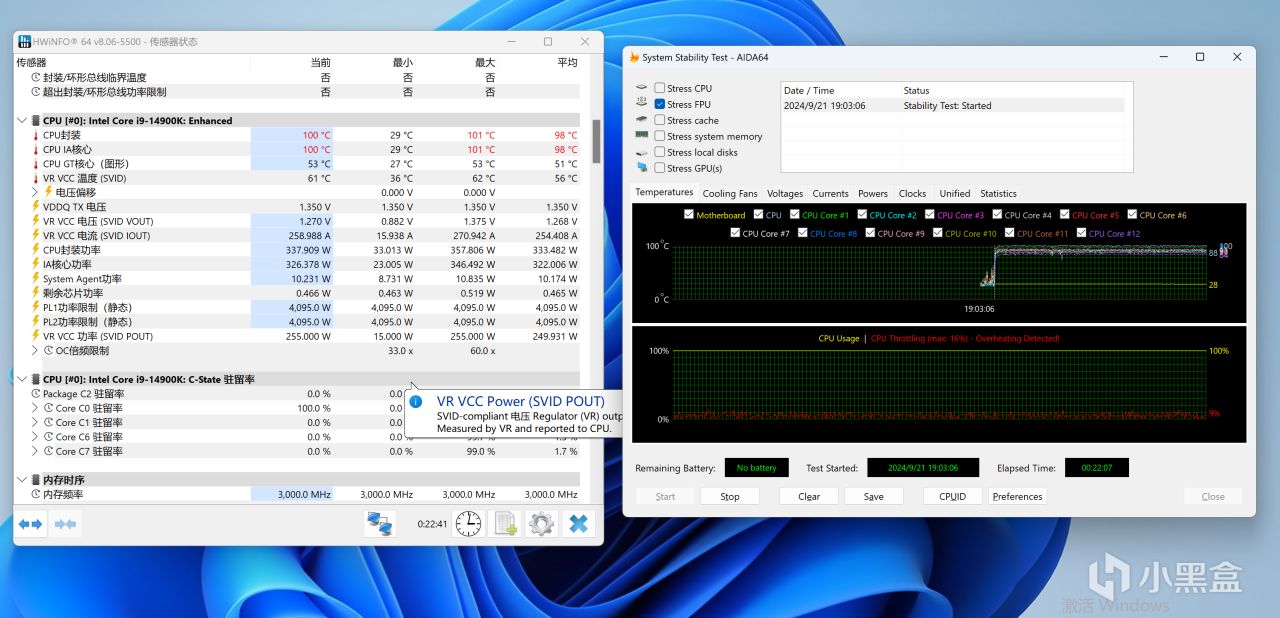1280x618 pixels.
Task: Switch to the Statistics tab
Action: [998, 194]
